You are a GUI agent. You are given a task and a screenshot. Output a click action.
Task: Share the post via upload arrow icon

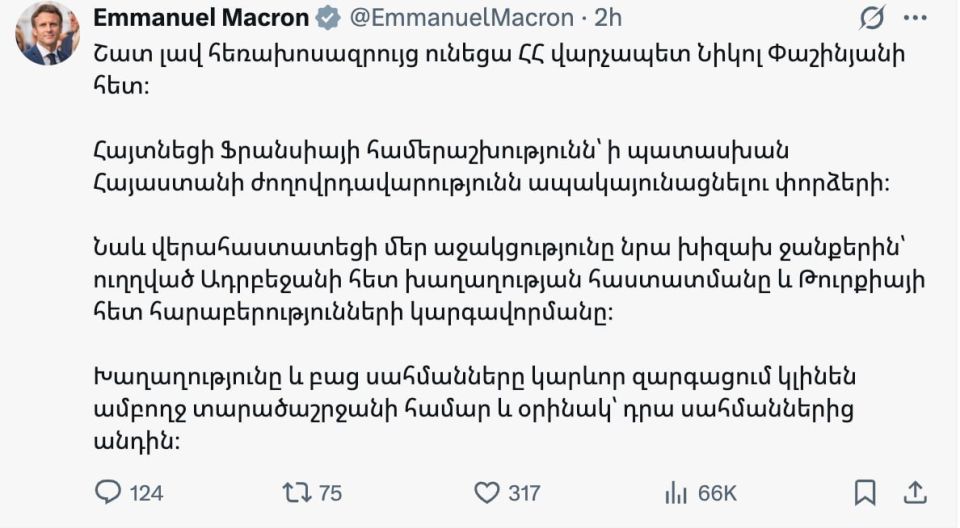click(915, 492)
